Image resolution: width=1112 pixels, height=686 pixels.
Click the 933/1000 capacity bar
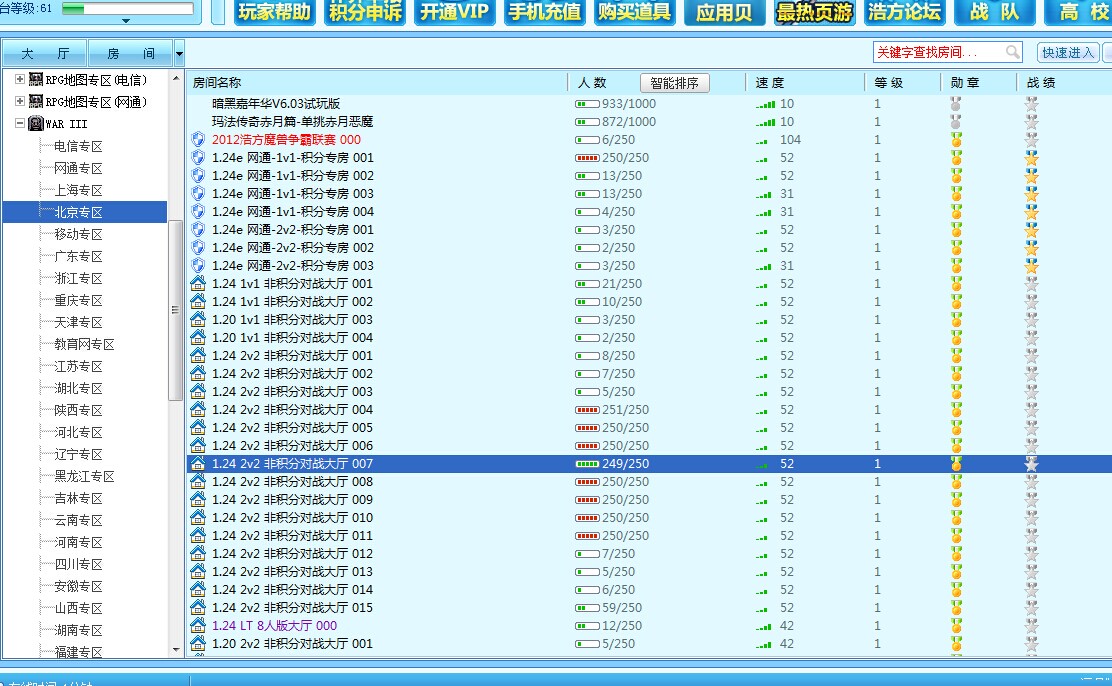coord(586,104)
